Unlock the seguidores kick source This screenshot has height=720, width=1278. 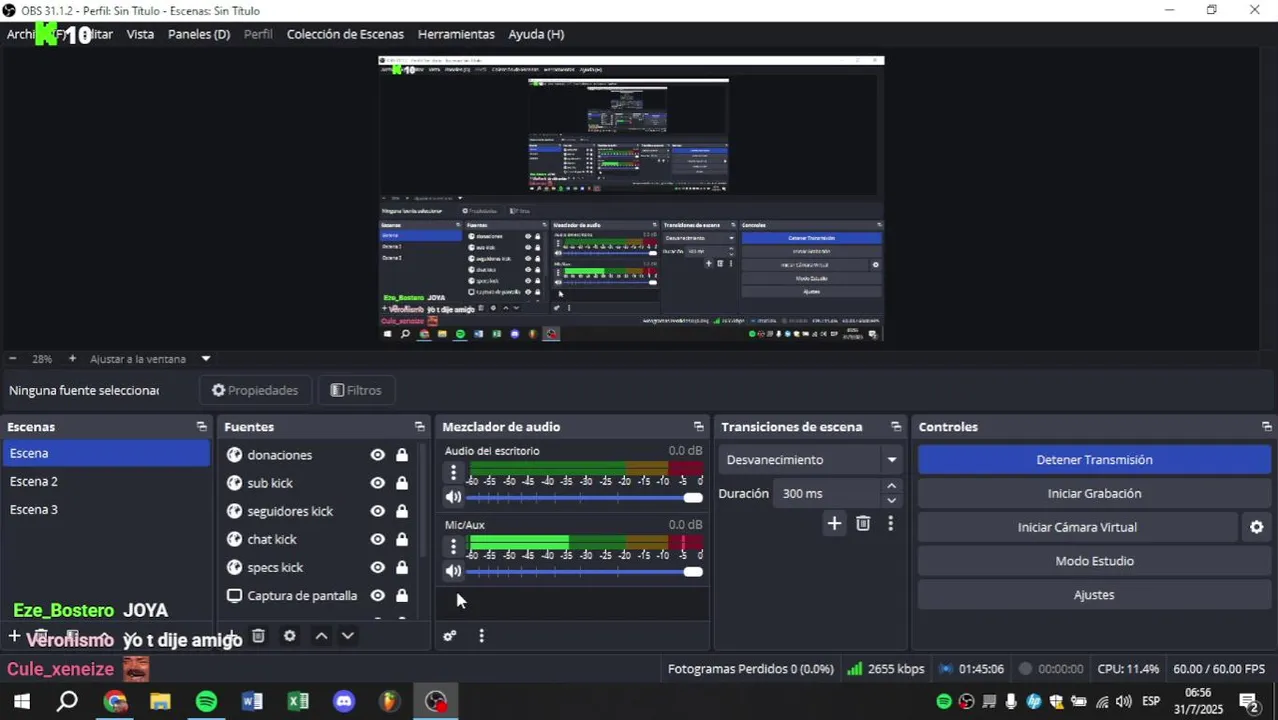[402, 511]
